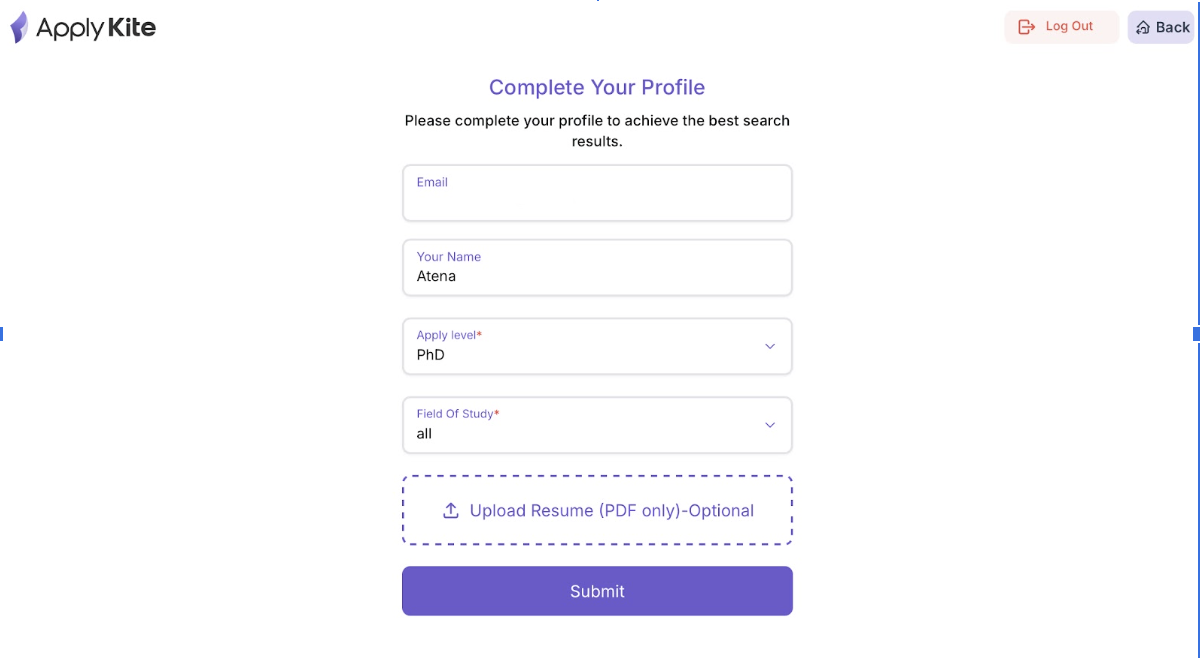Click the Your Name field label
Screen dimensions: 1200x658
tap(449, 257)
